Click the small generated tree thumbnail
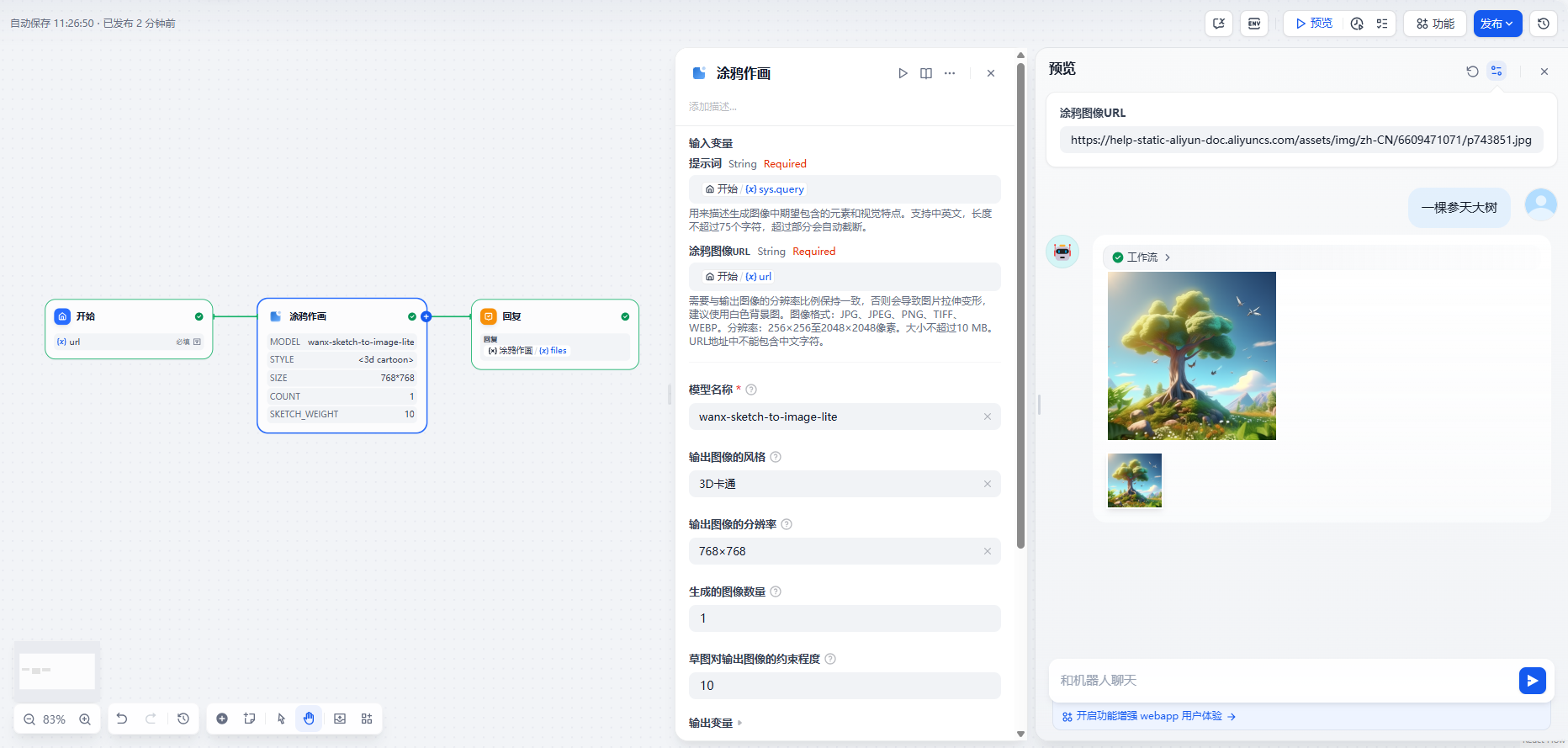This screenshot has width=1568, height=748. [1134, 480]
